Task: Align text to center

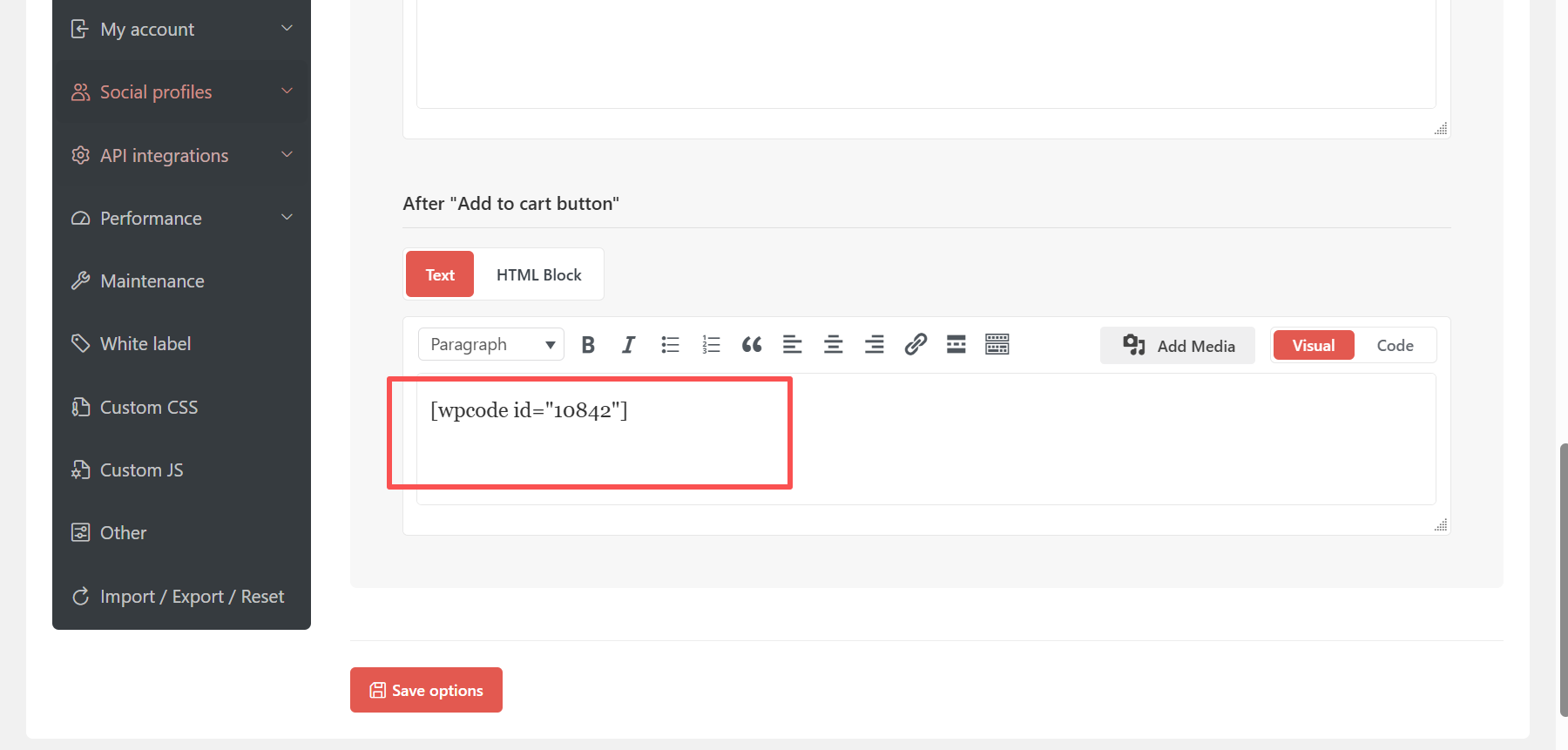Action: tap(833, 345)
